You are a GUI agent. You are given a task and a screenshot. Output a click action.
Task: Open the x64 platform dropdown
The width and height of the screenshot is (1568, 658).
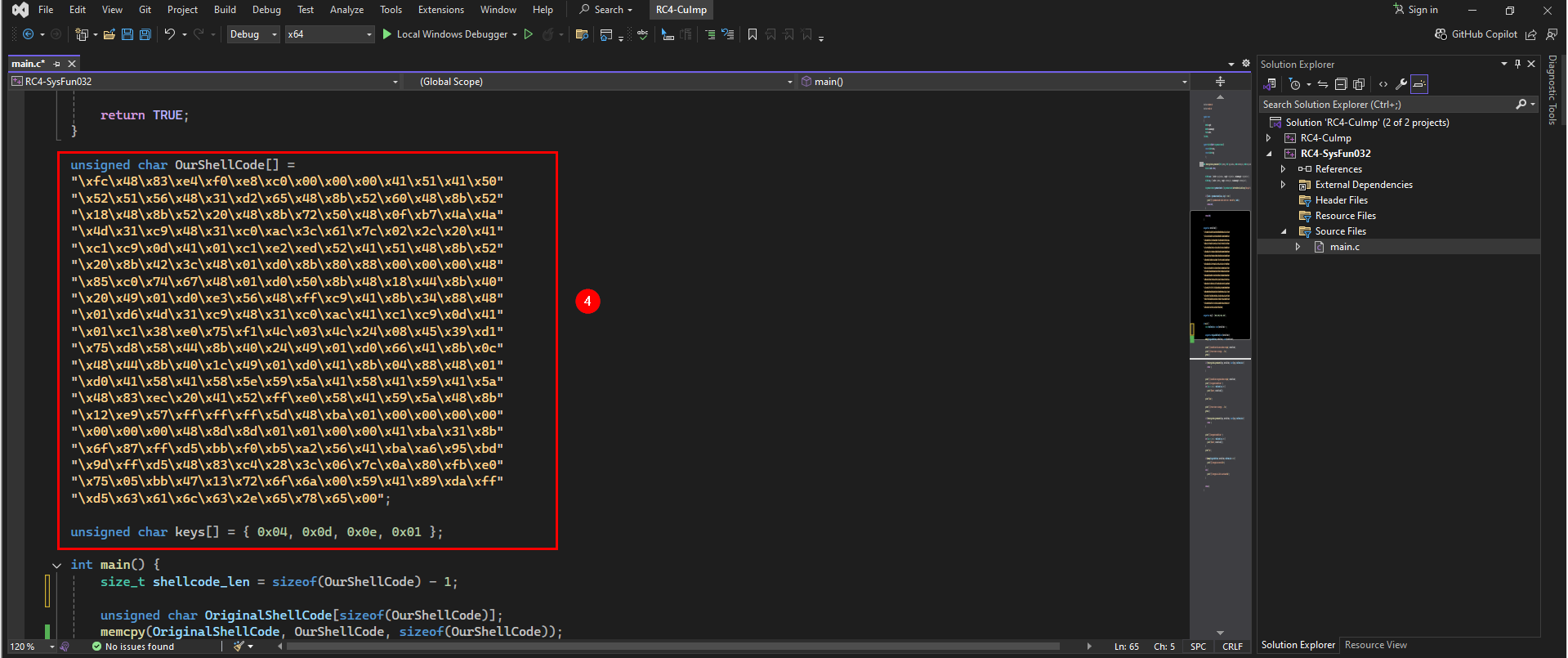[x=329, y=34]
